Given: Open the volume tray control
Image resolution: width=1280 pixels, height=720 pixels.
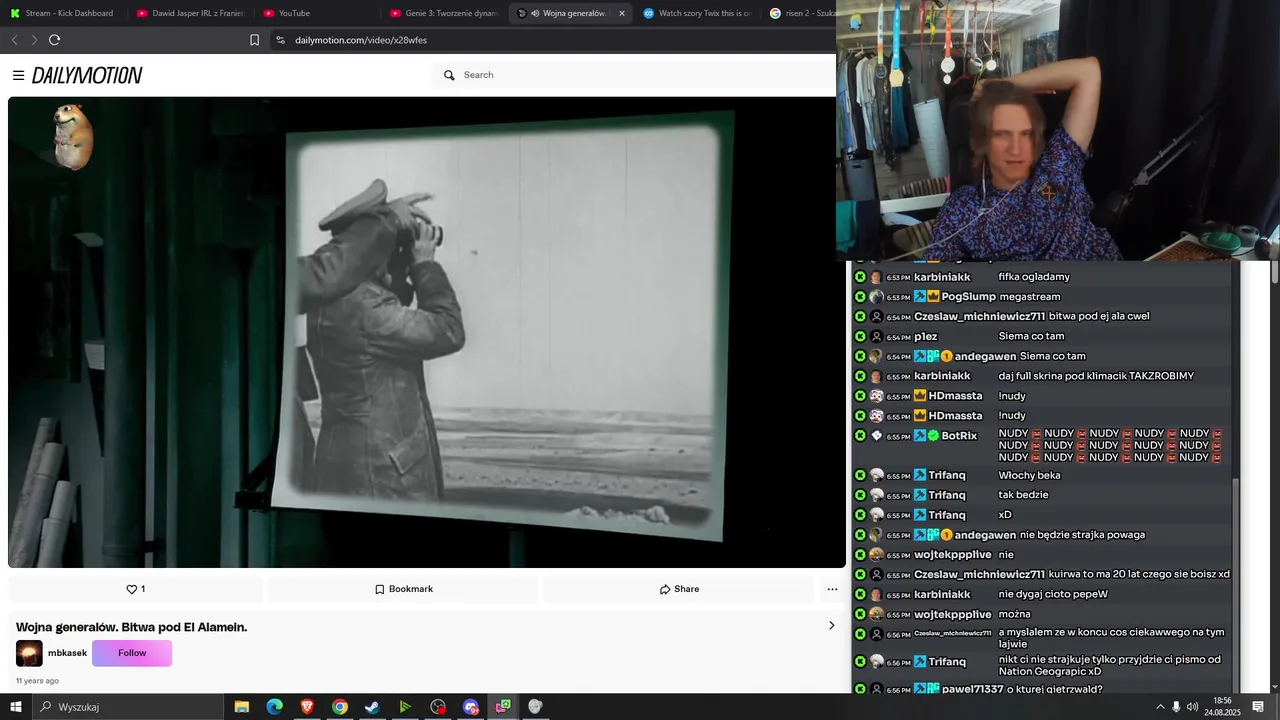Looking at the screenshot, I should (1192, 707).
